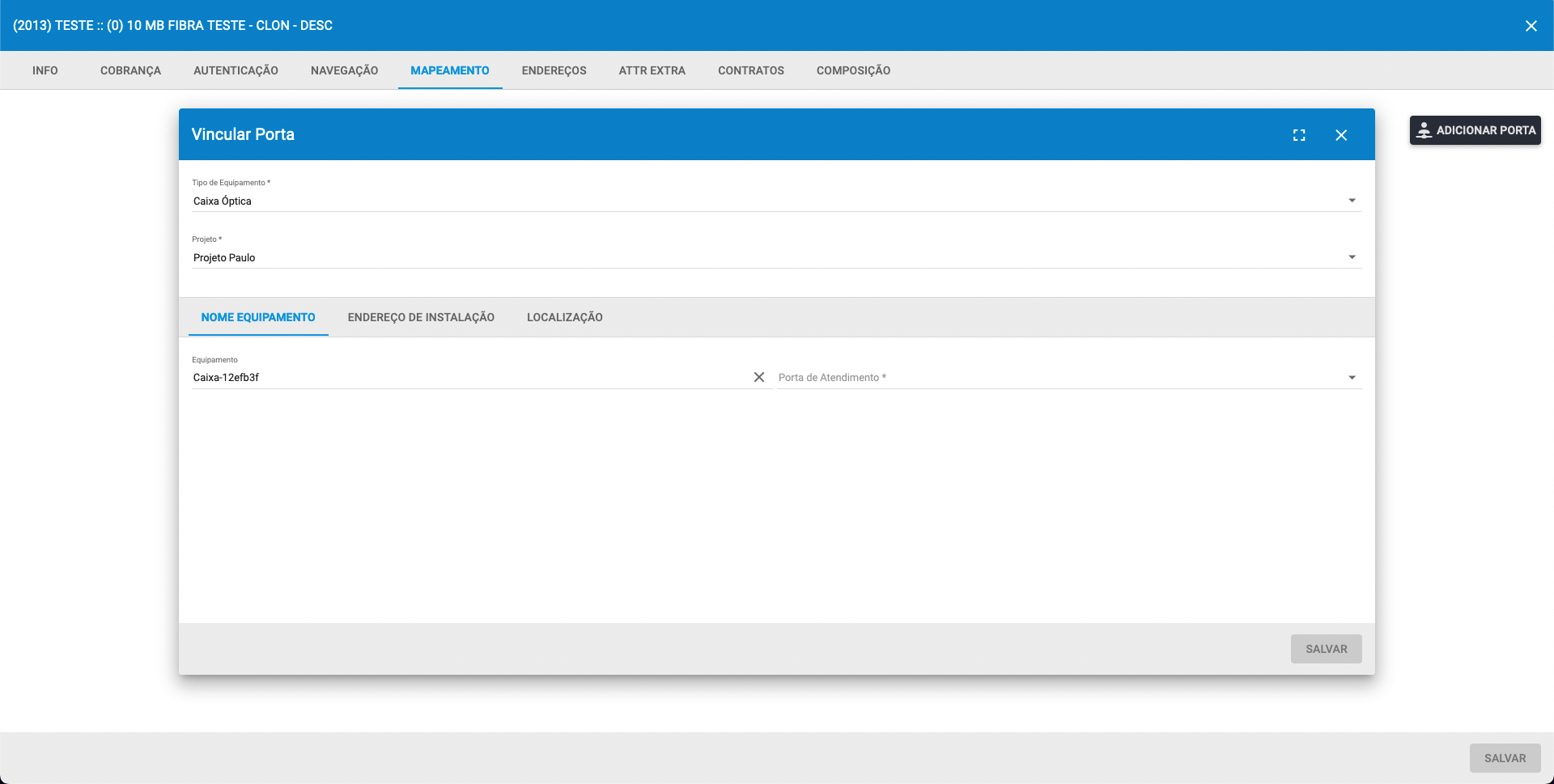Click the Porta de Atendimento dropdown arrow
Viewport: 1554px width, 784px height.
1352,377
